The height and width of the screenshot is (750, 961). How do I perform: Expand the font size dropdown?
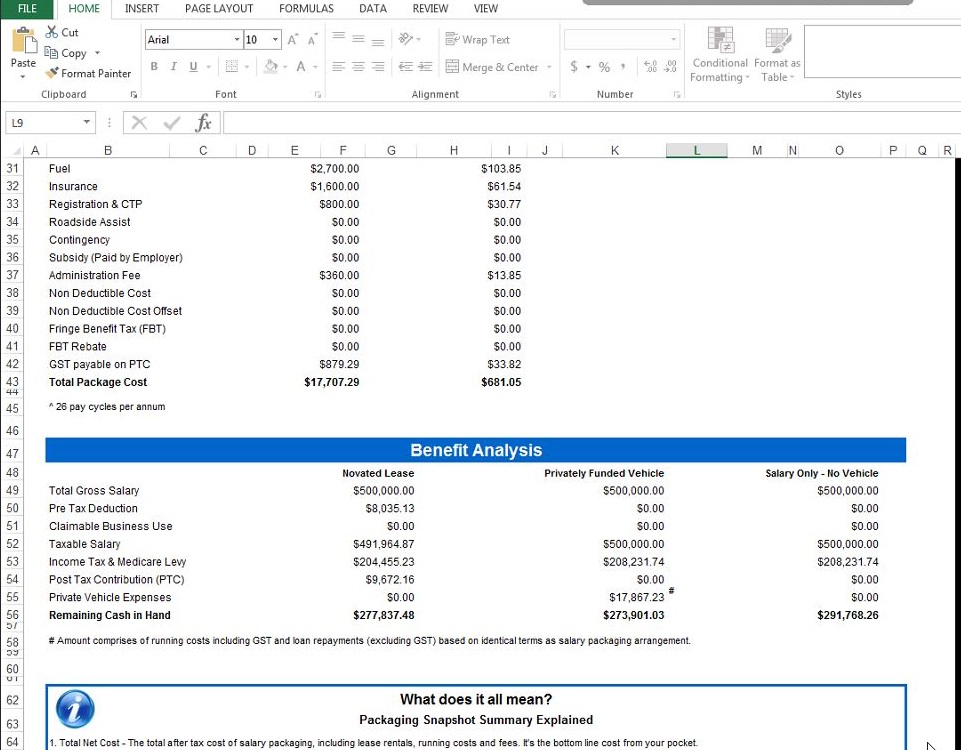coord(275,40)
